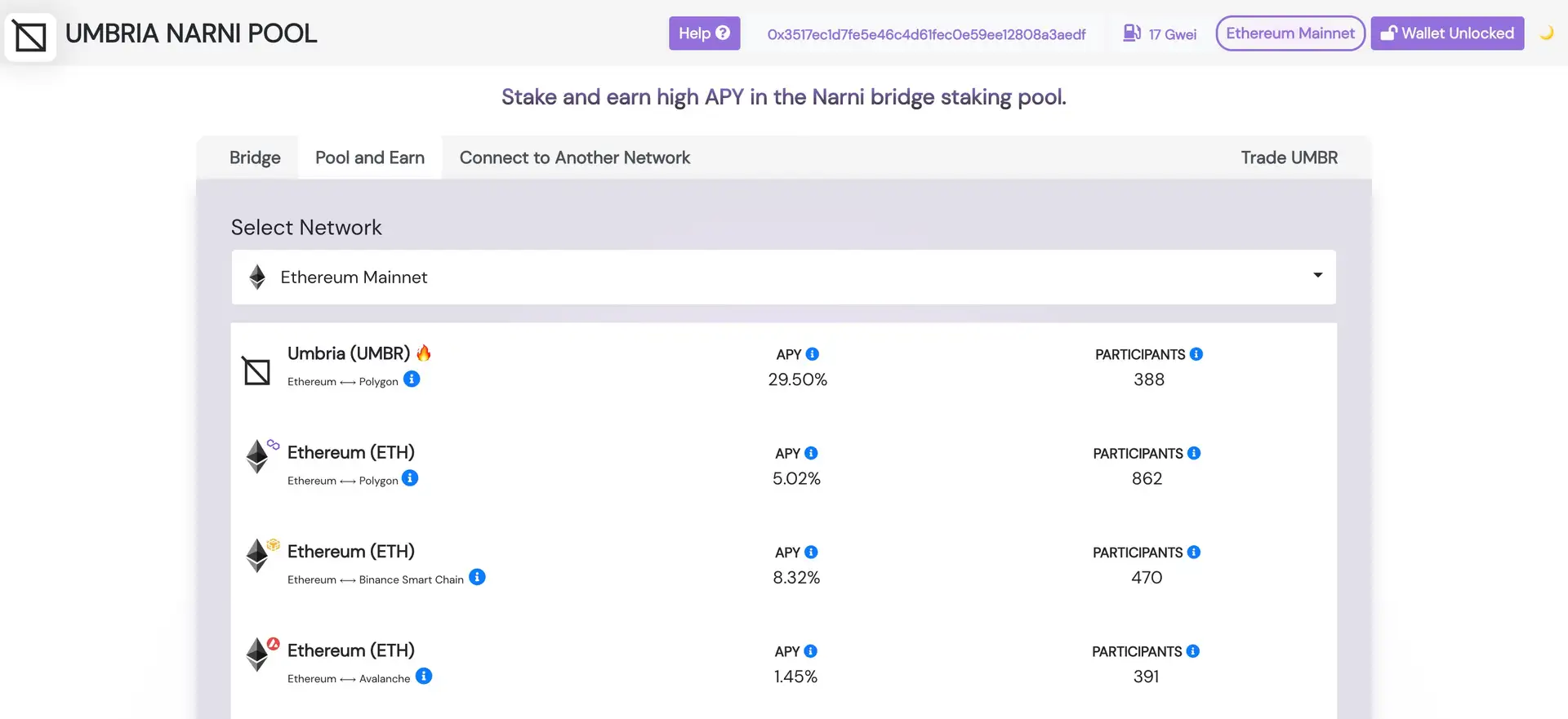Click the wallet address in the header
Viewport: 1568px width, 719px height.
click(926, 34)
